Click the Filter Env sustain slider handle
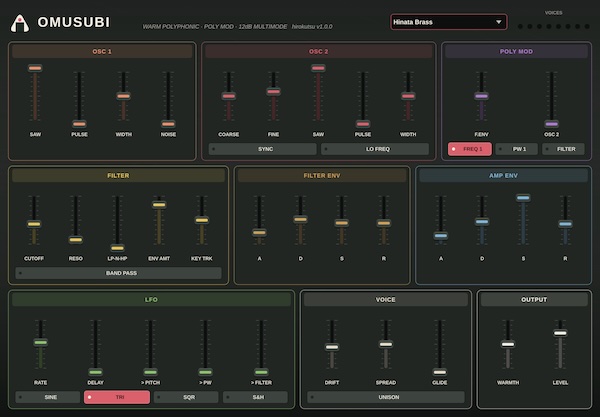 341,223
